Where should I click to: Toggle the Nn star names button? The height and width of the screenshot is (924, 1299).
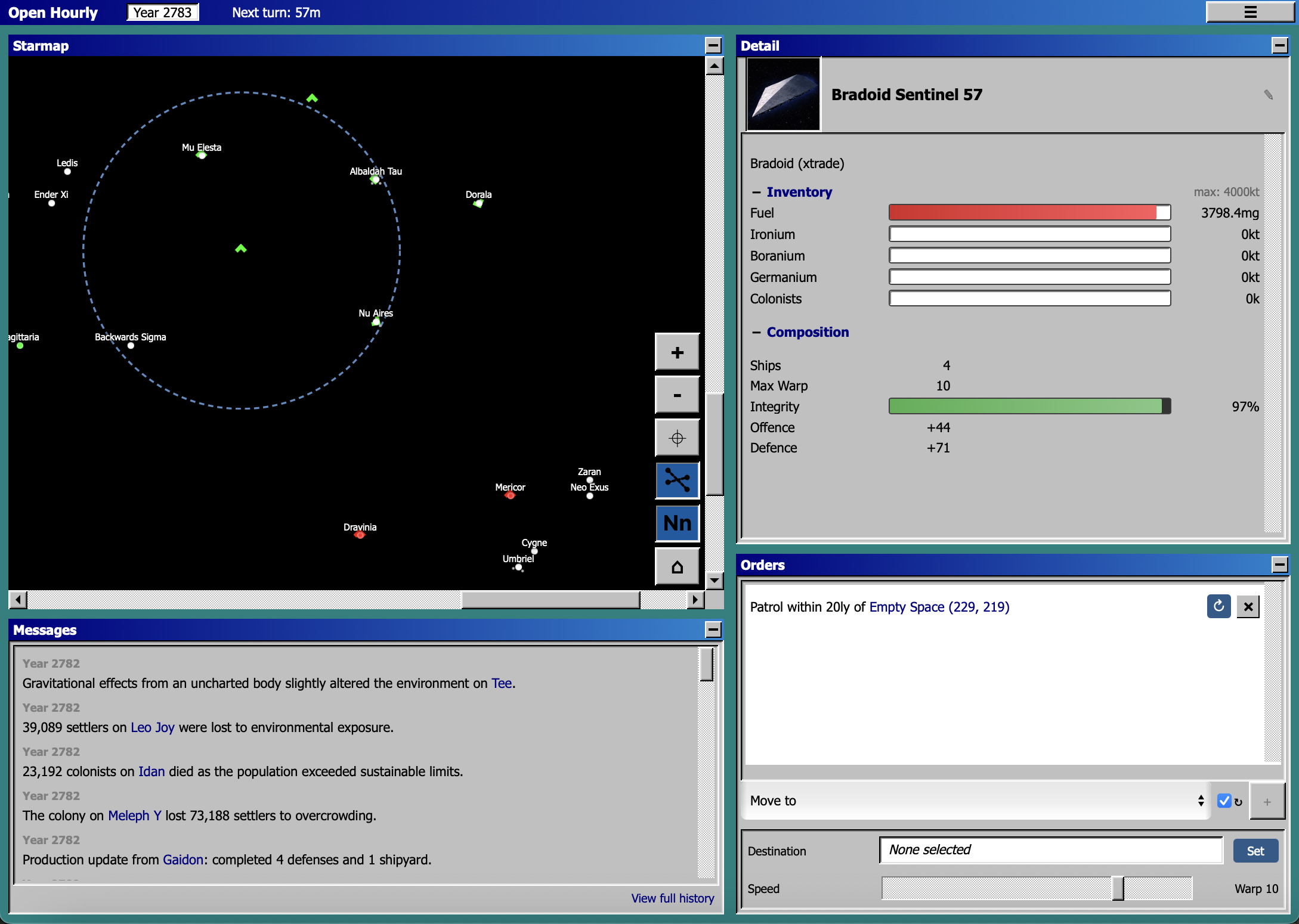[x=677, y=523]
